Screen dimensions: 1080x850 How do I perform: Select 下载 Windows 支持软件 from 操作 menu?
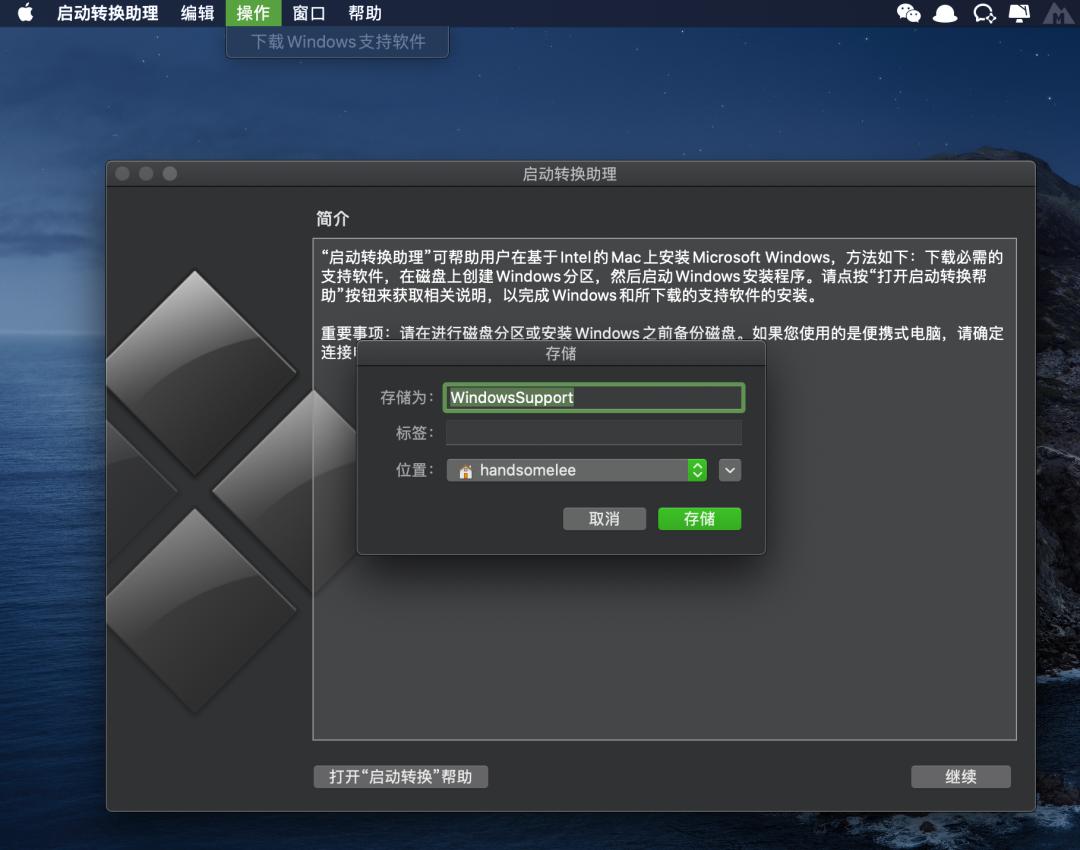[x=337, y=42]
